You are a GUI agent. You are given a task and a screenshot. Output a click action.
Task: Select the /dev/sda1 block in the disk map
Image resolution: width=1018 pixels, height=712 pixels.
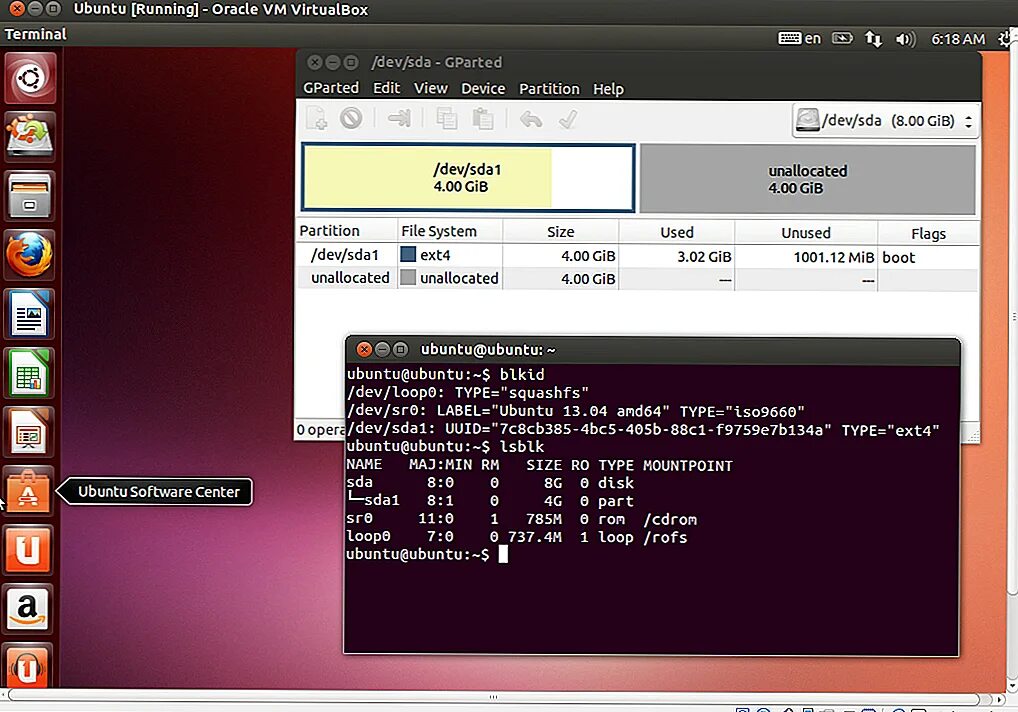click(x=468, y=178)
